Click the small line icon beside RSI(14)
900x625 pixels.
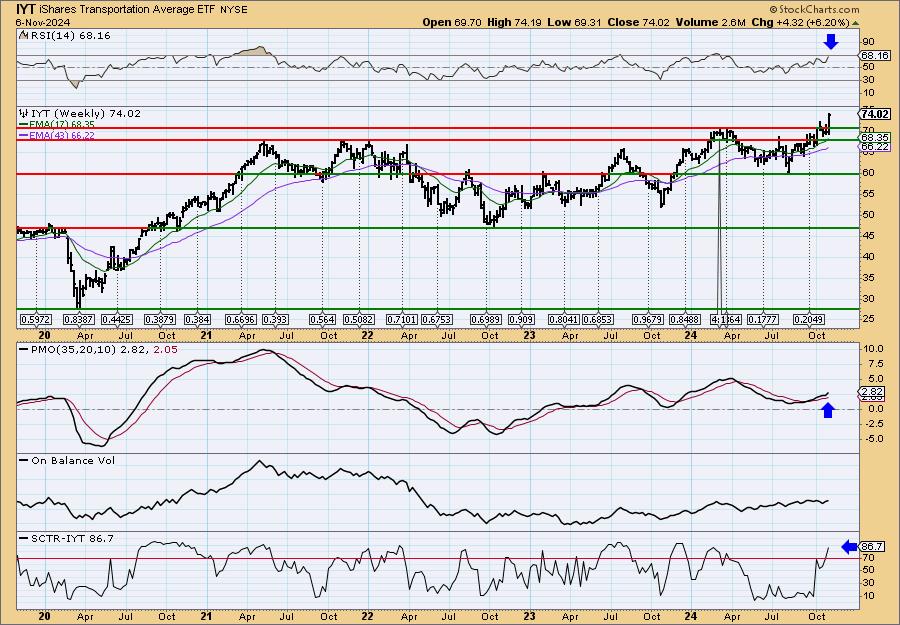point(23,35)
